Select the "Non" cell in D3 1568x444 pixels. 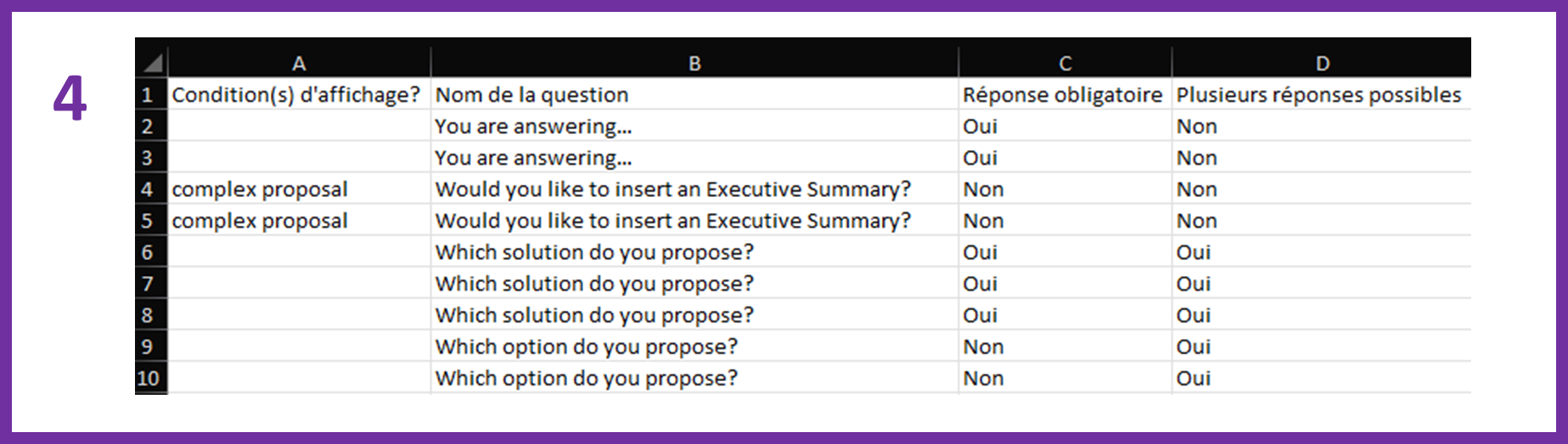pyautogui.click(x=1197, y=158)
